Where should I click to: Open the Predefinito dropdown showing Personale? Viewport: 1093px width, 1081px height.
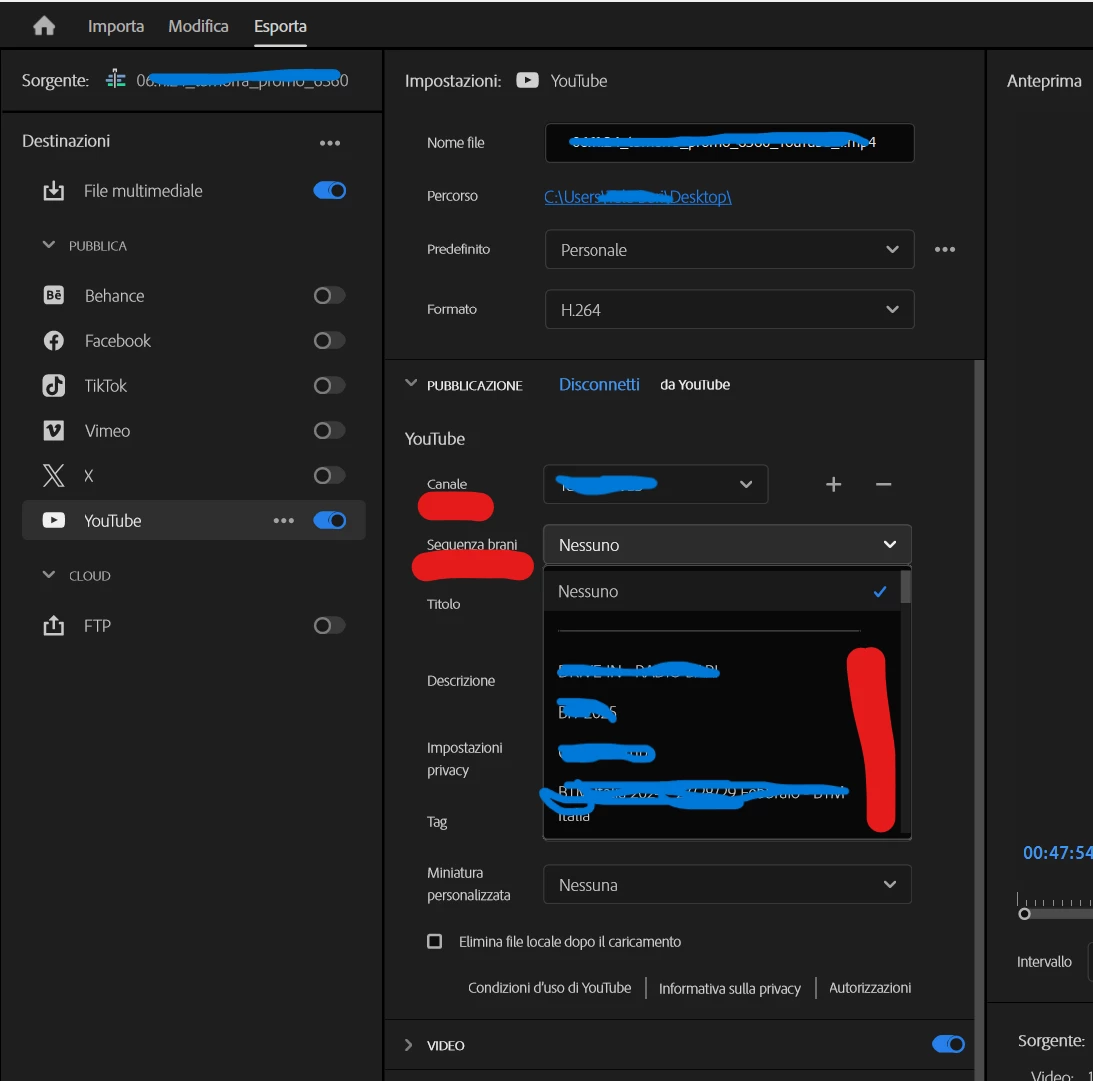(729, 250)
